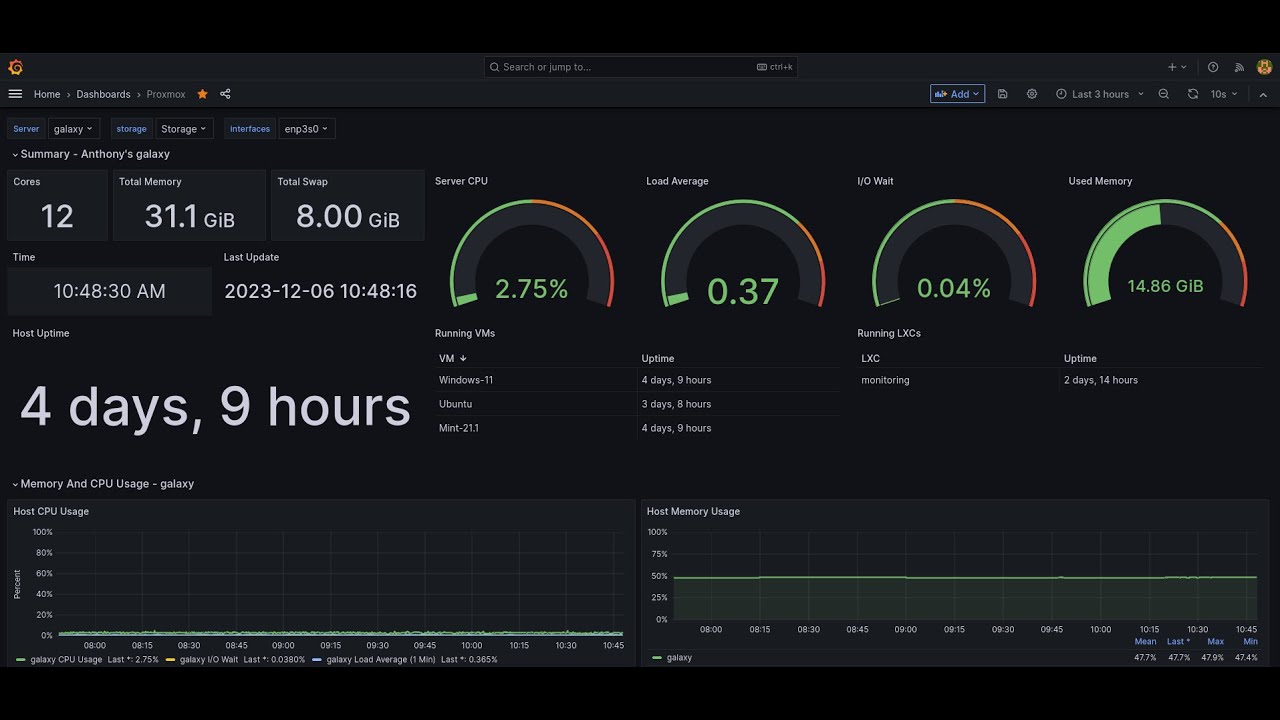Click the Uptime header in VMs table
The height and width of the screenshot is (720, 1280).
[658, 358]
